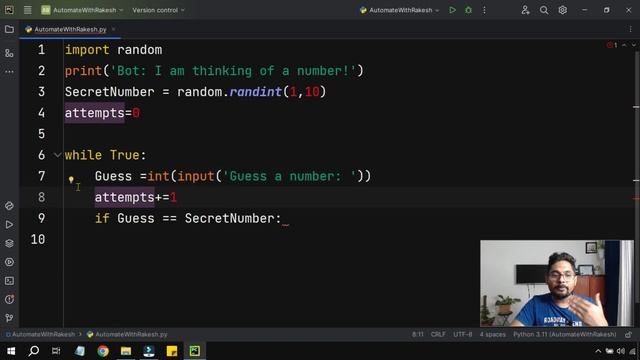Open Search Everywhere magnifier icon
Screen dimensions: 640x360
pyautogui.click(x=544, y=10)
